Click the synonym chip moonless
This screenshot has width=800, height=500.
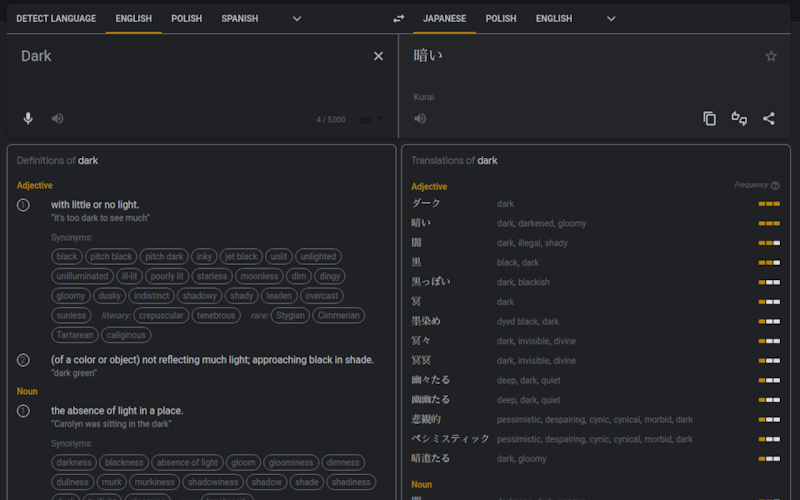259,276
